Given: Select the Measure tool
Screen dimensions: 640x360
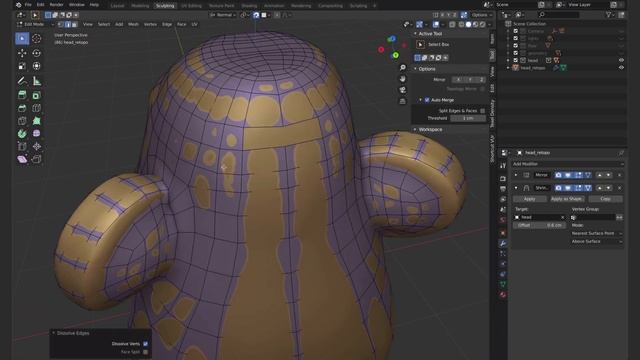Looking at the screenshot, I should pos(36,81).
